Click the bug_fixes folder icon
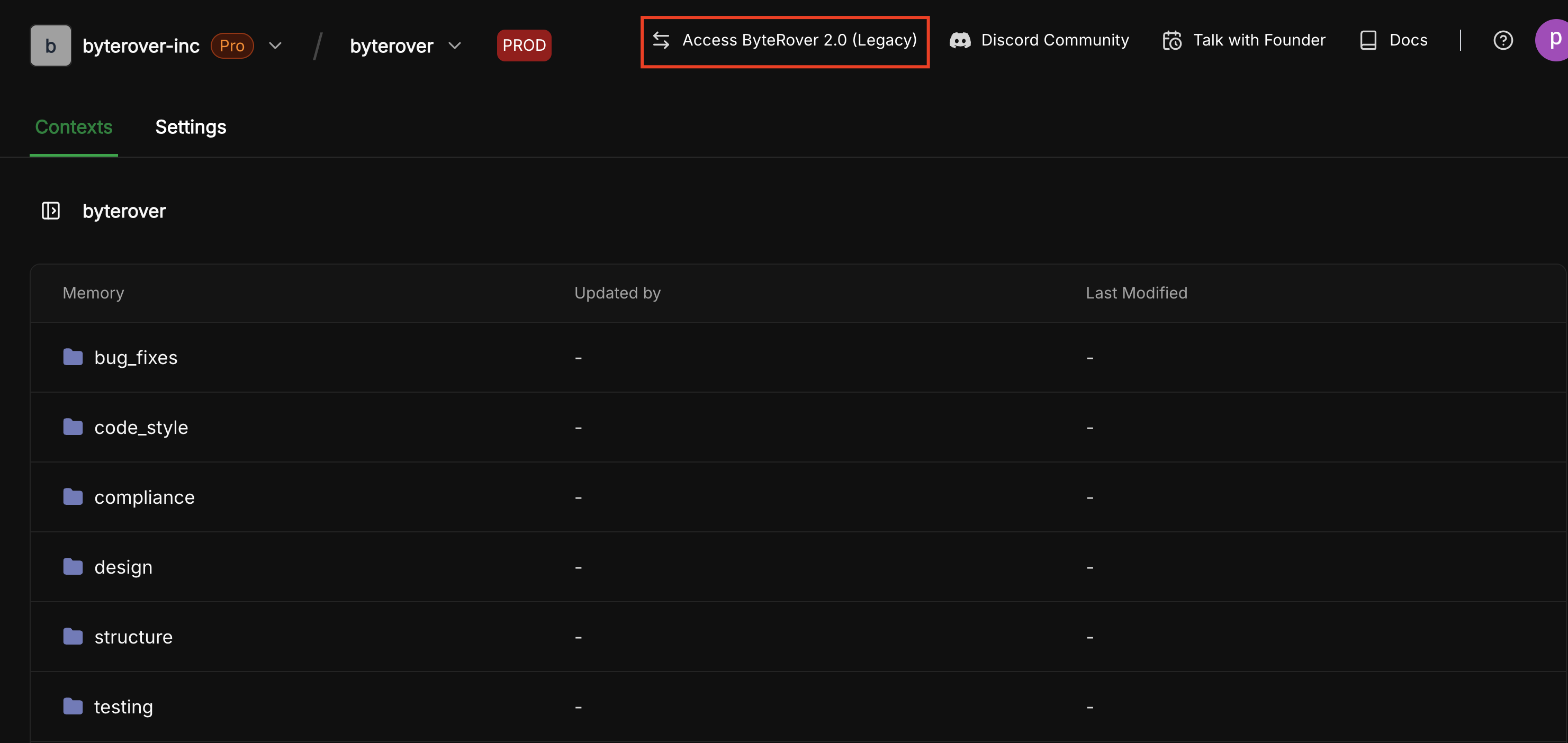The image size is (1568, 743). point(73,357)
